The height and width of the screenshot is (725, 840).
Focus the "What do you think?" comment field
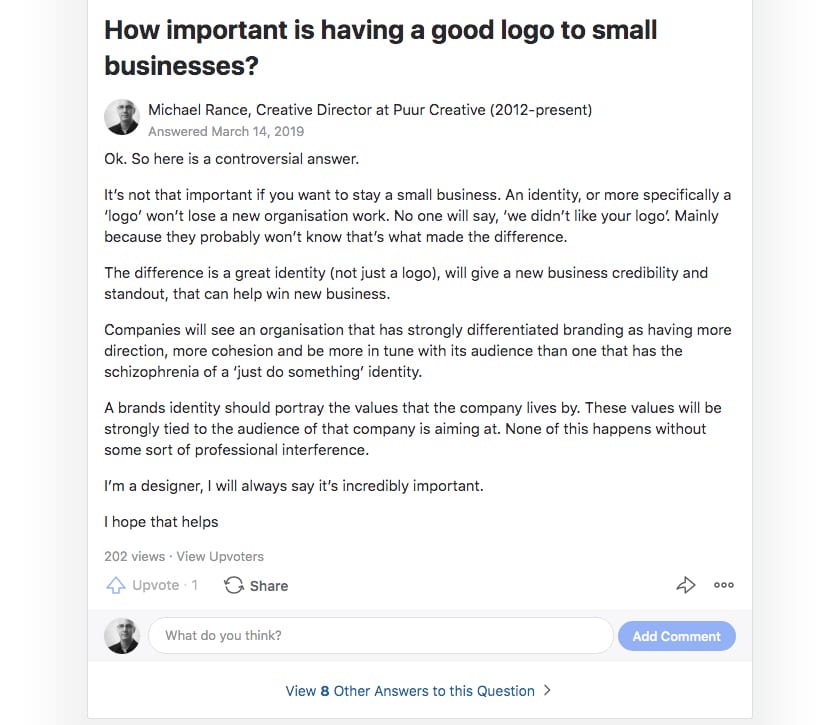[x=380, y=636]
